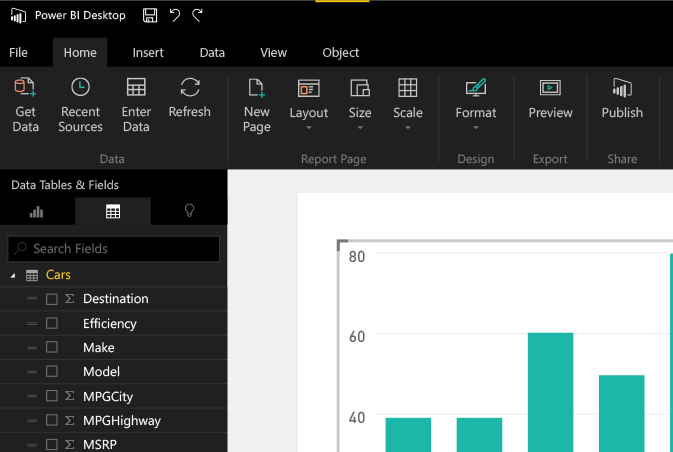Check the Destination field checkbox
The image size is (673, 452).
52,299
